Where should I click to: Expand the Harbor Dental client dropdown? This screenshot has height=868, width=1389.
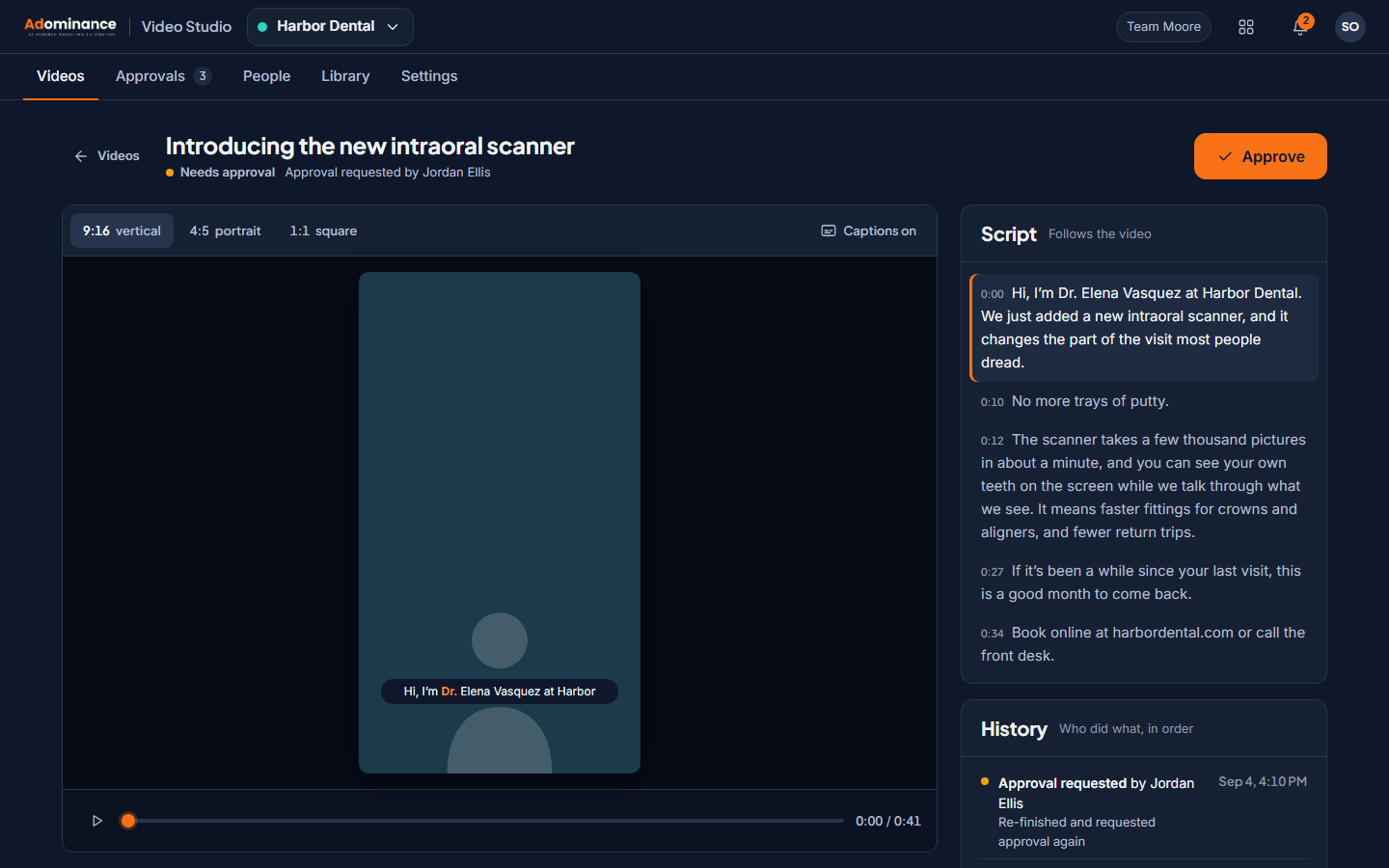[330, 27]
